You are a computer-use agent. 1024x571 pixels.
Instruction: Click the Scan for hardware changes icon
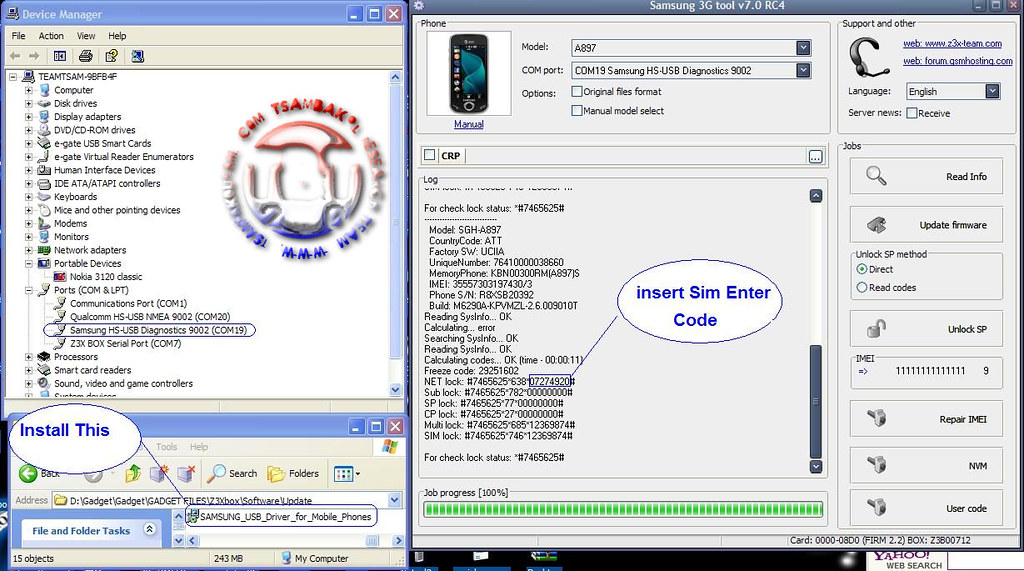137,56
